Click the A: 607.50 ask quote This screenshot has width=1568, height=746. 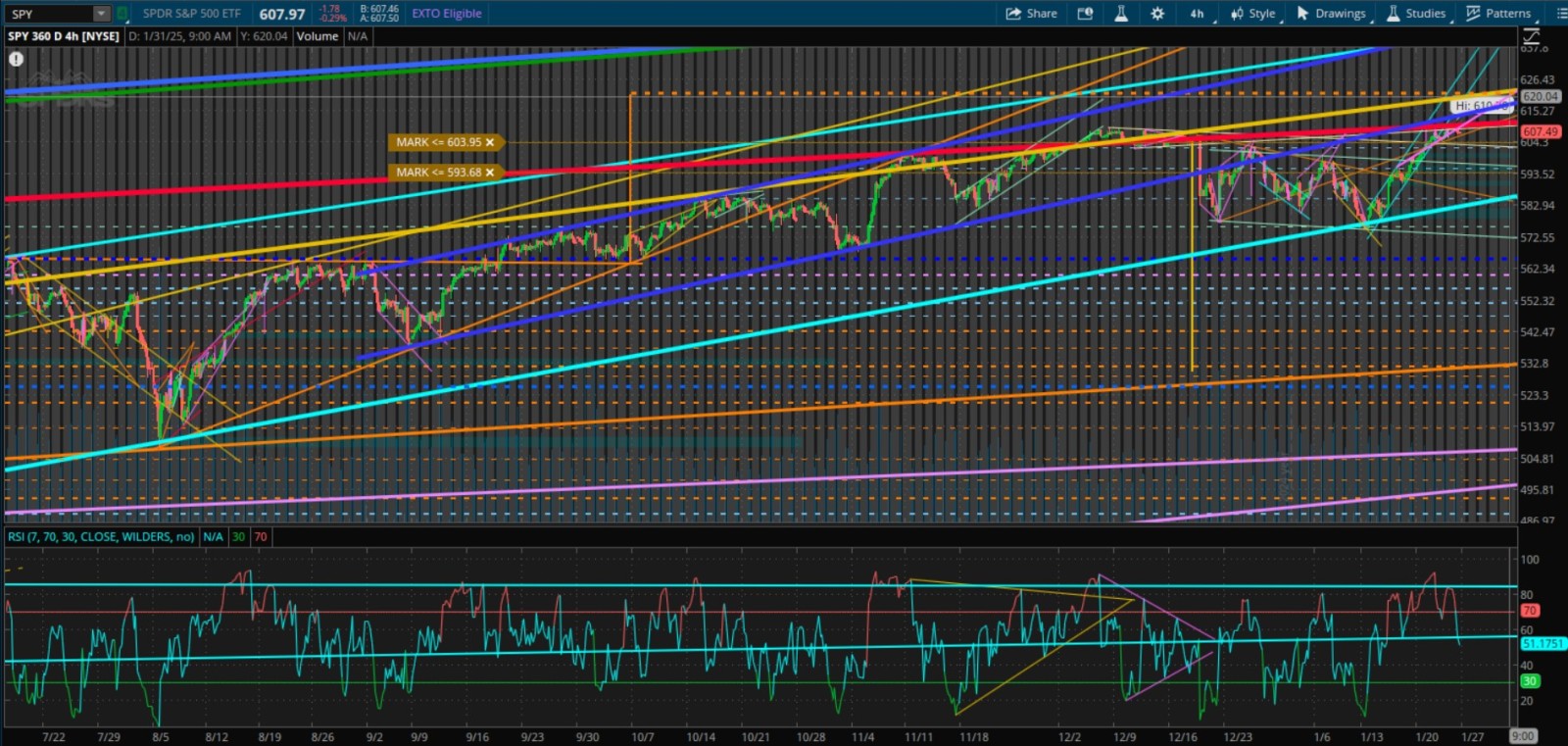[379, 19]
